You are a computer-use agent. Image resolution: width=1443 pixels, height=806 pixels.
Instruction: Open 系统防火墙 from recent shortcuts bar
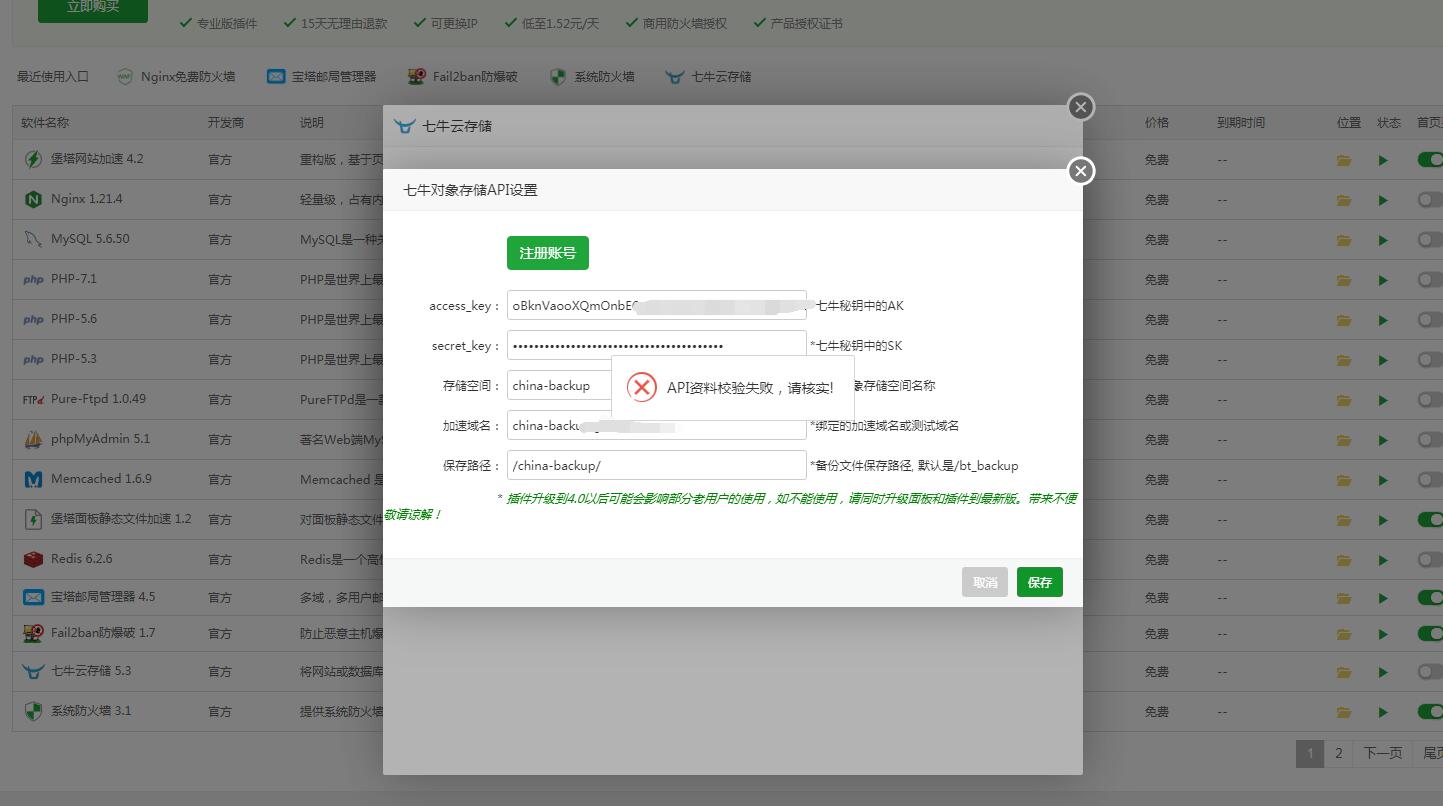pyautogui.click(x=592, y=76)
